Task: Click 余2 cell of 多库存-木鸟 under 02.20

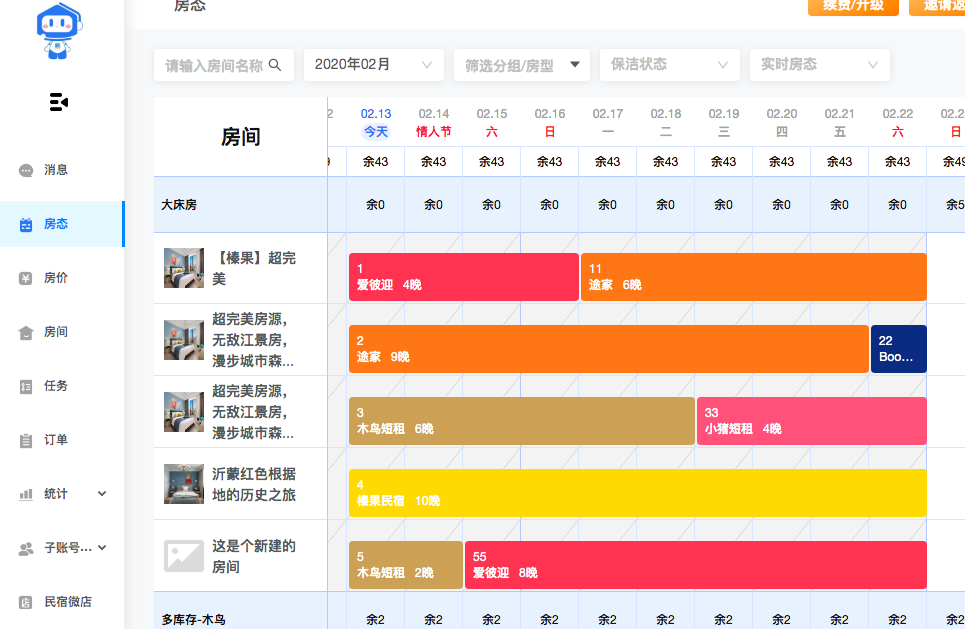Action: click(782, 620)
